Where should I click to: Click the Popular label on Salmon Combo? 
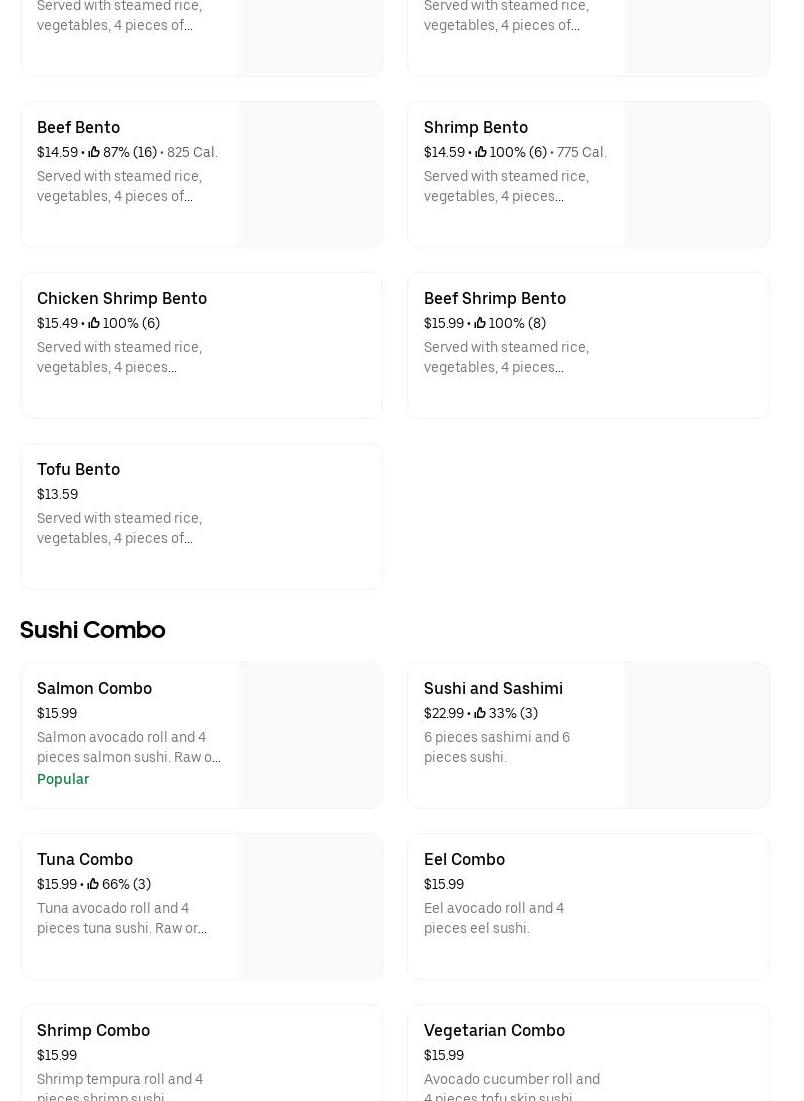pyautogui.click(x=63, y=779)
